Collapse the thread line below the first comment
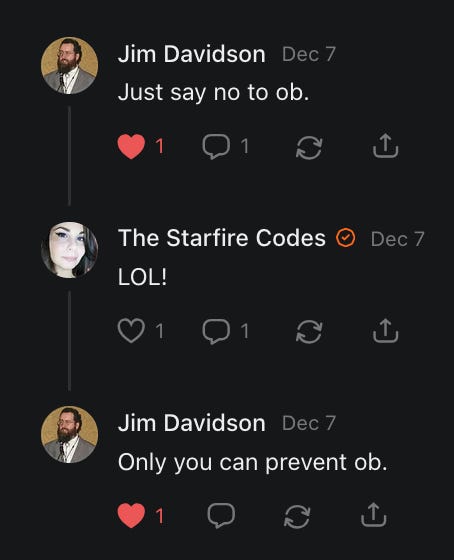 (x=69, y=156)
